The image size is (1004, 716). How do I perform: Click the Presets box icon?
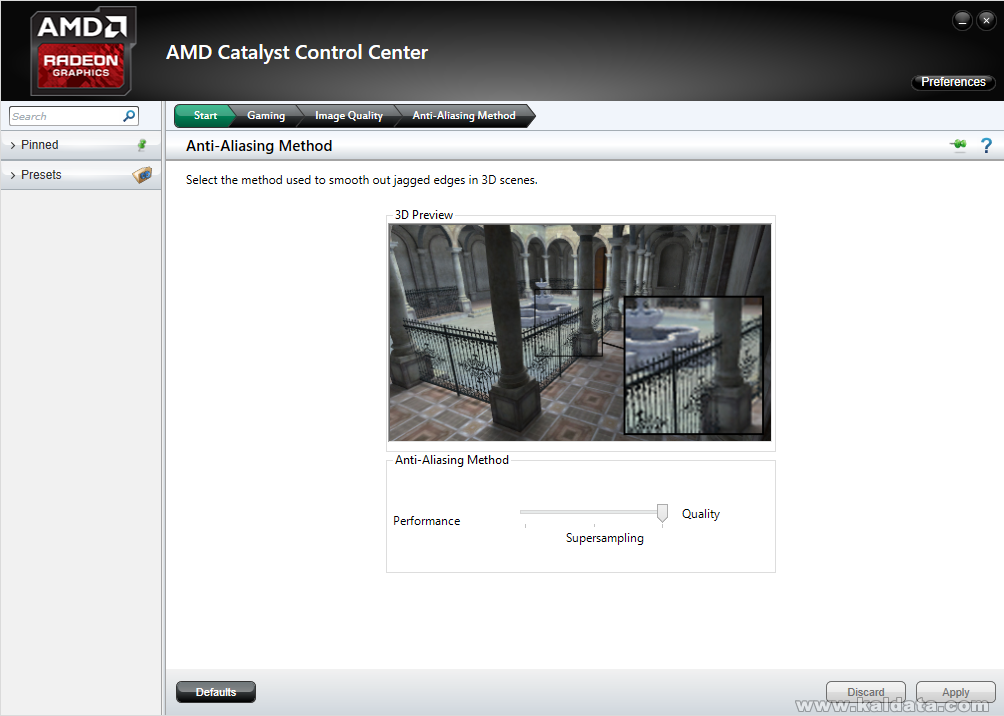point(142,174)
